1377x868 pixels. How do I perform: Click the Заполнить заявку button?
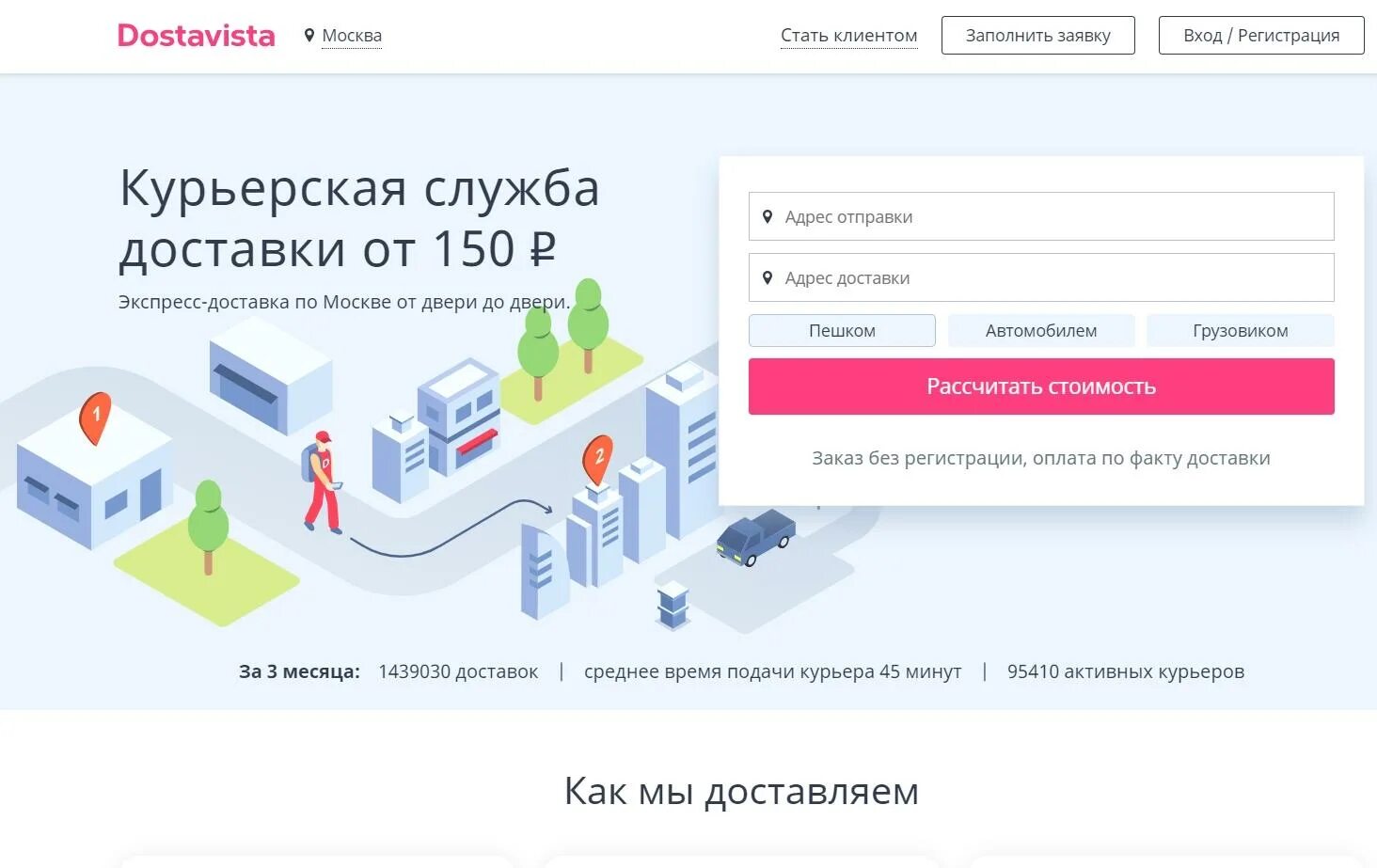tap(1038, 35)
